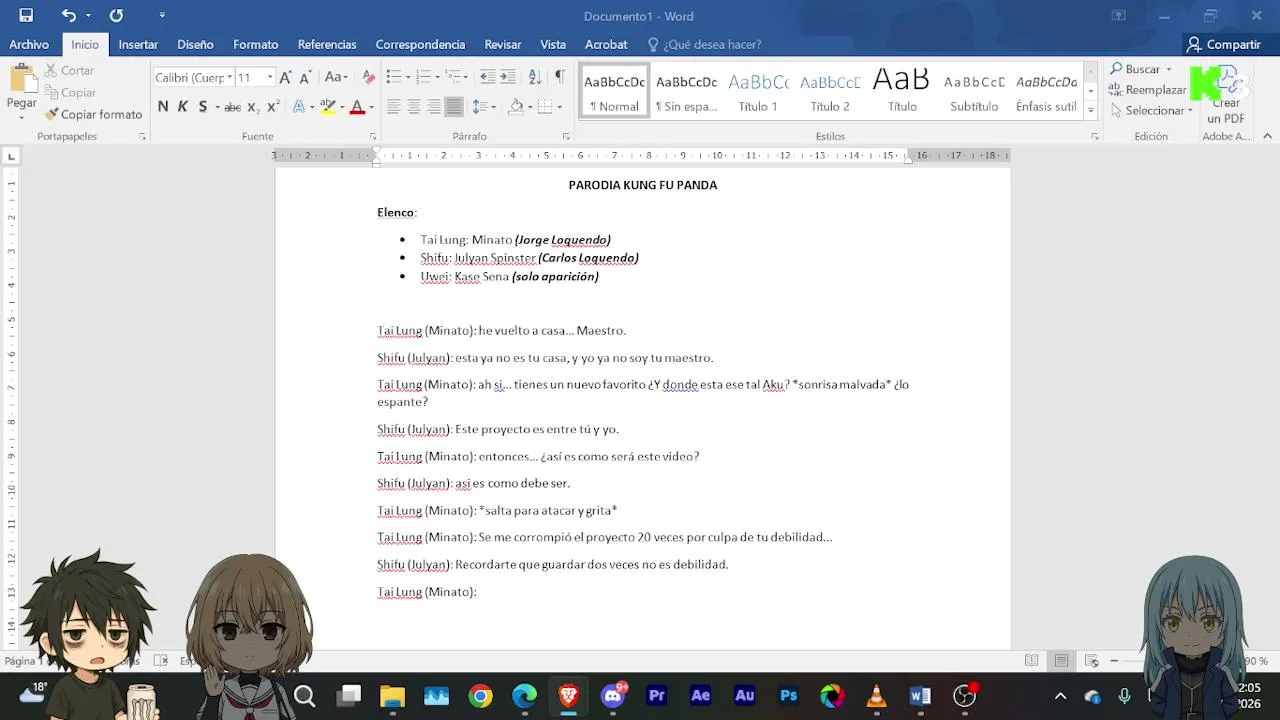Increase the paragraph indent
The height and width of the screenshot is (720, 1280).
(x=508, y=77)
